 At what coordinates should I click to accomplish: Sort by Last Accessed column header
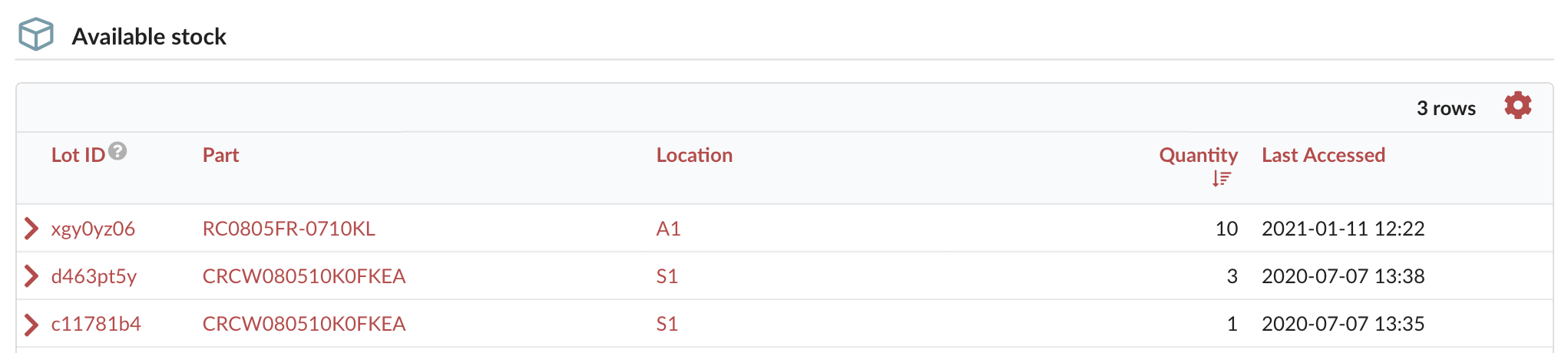tap(1323, 155)
